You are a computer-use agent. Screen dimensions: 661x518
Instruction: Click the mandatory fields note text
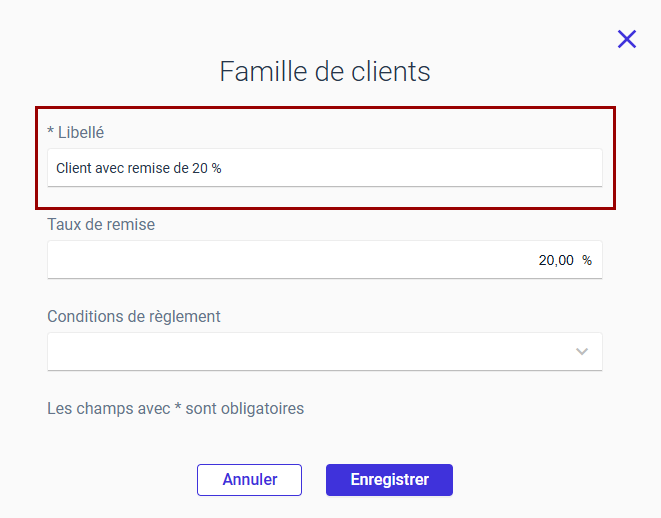(175, 408)
